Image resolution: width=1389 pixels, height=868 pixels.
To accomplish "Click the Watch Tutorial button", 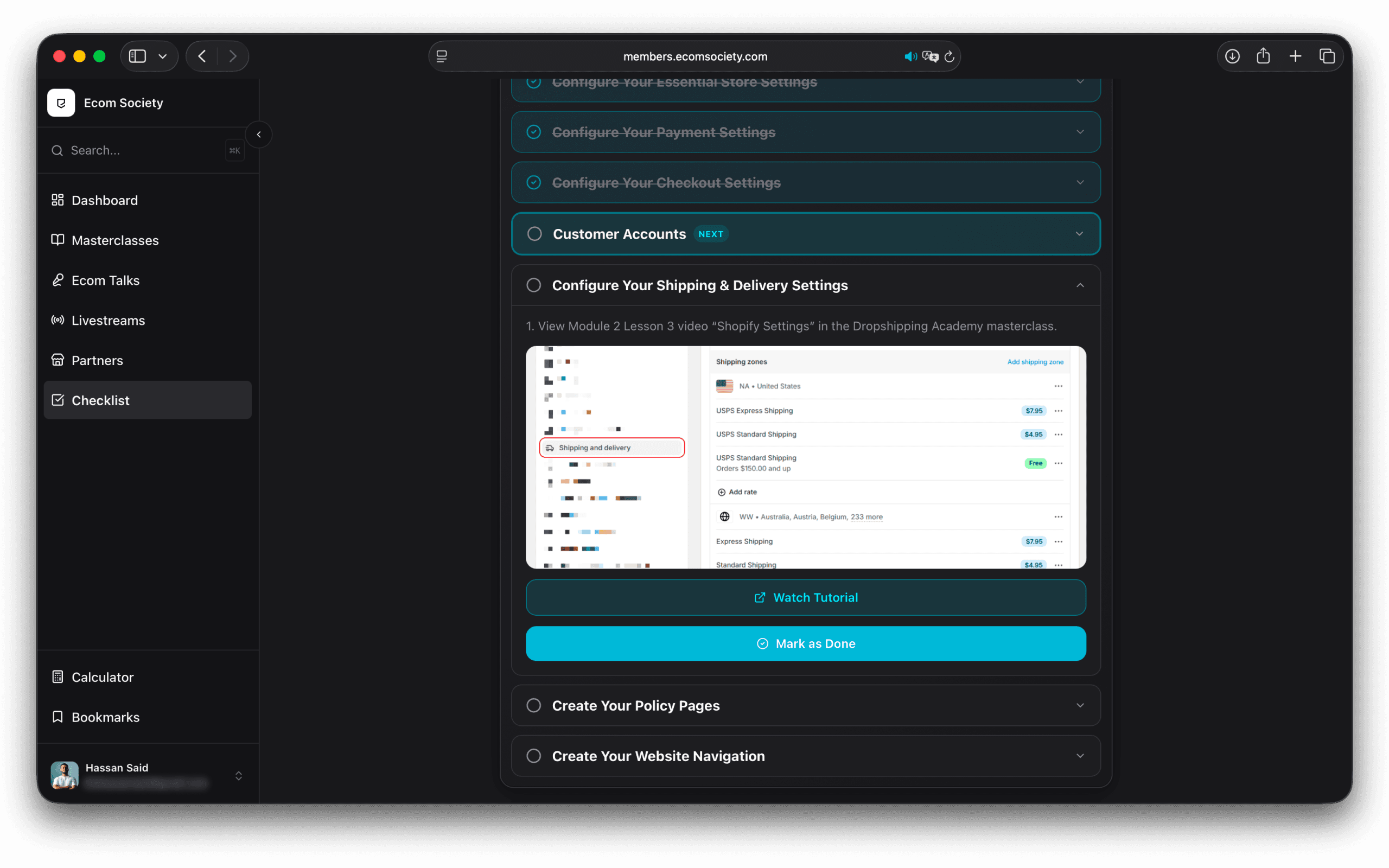I will (806, 597).
